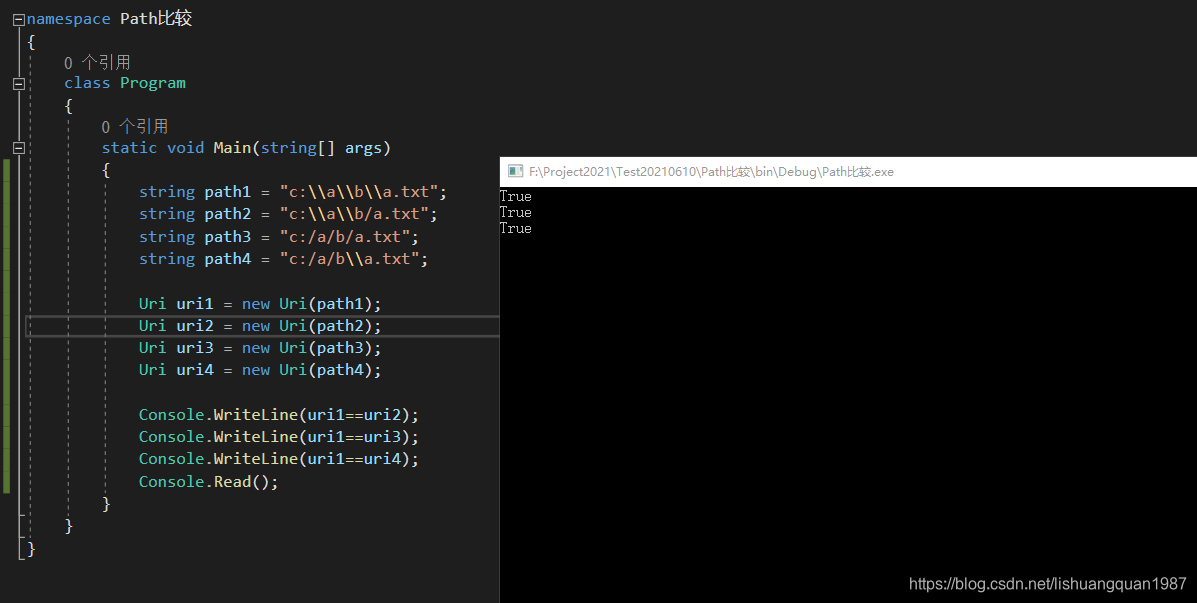Click the path4 variable declaration name
This screenshot has width=1197, height=603.
pyautogui.click(x=227, y=259)
